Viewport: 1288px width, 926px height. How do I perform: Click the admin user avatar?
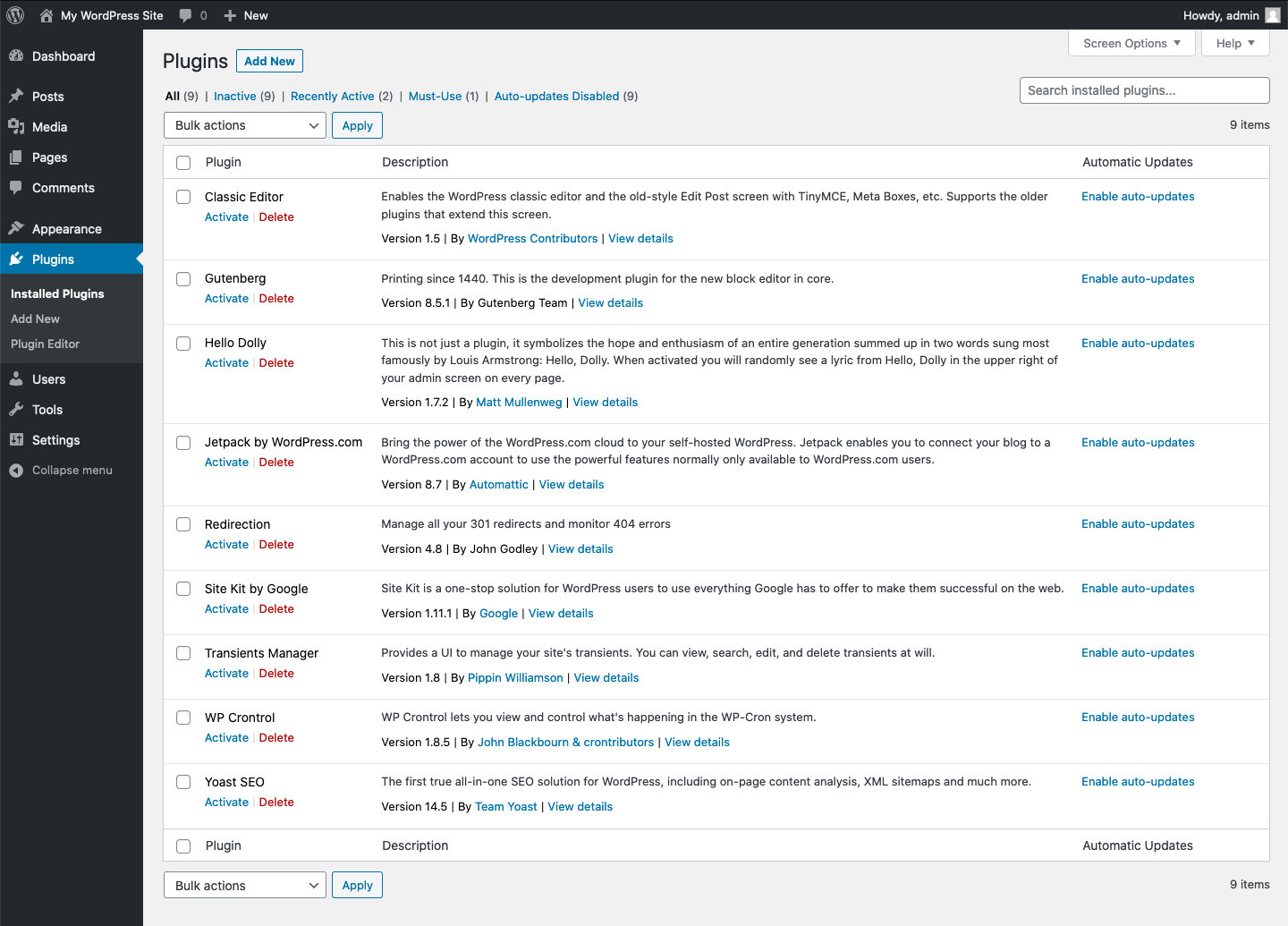tap(1272, 15)
